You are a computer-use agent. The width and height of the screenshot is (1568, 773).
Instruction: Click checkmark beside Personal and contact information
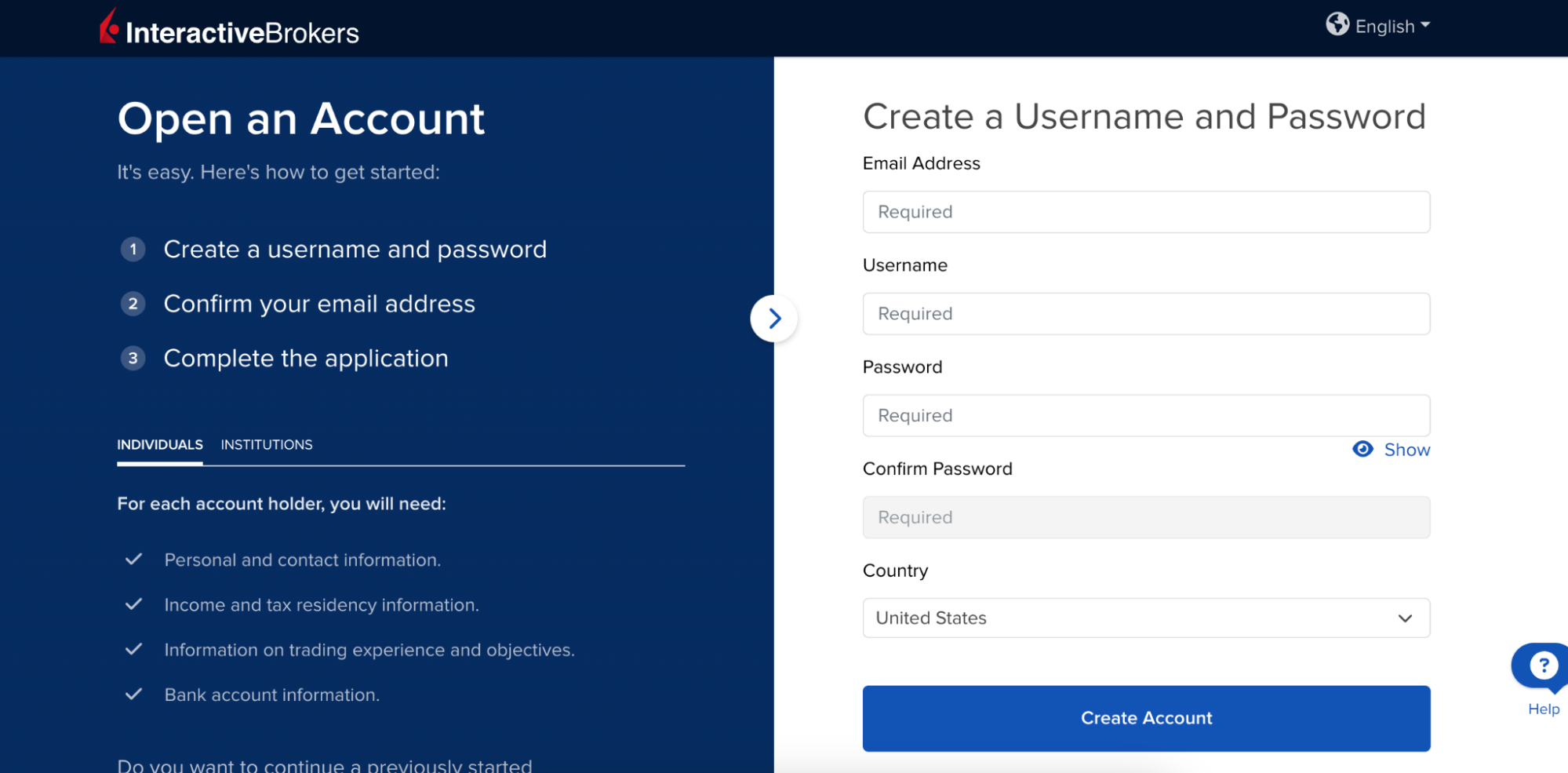[x=134, y=559]
